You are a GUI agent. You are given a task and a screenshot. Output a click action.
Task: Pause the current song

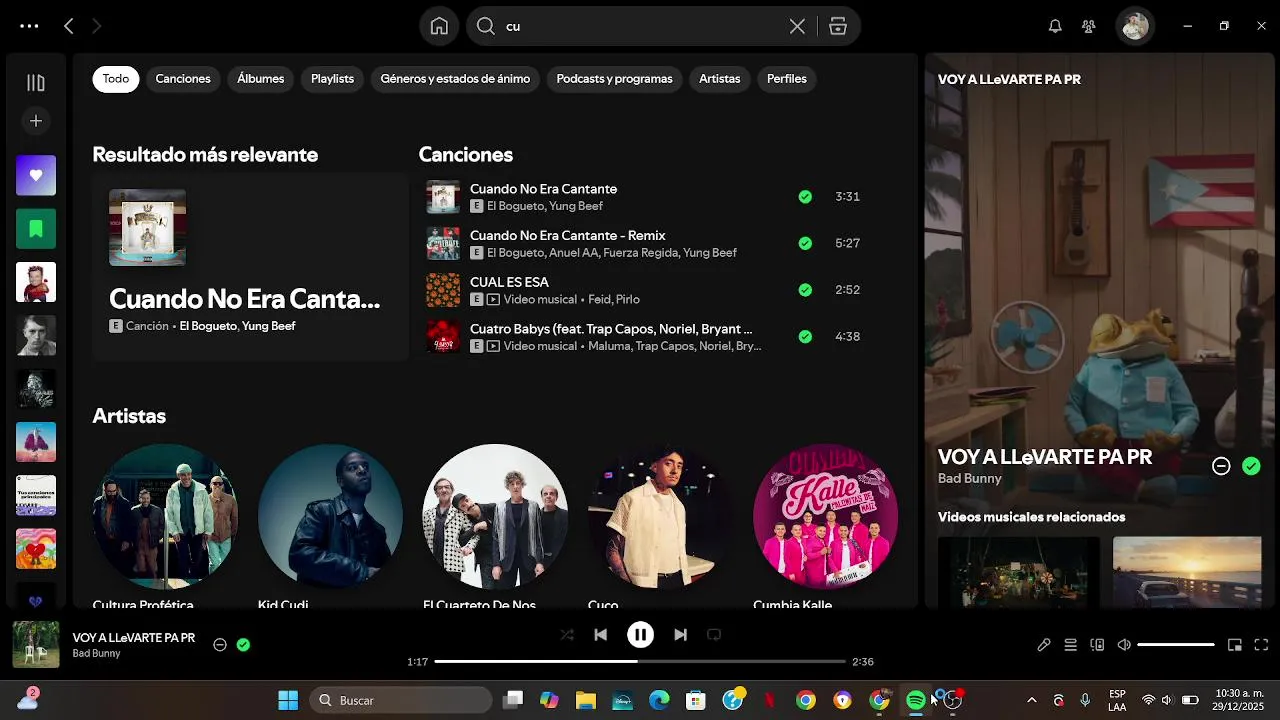point(640,635)
